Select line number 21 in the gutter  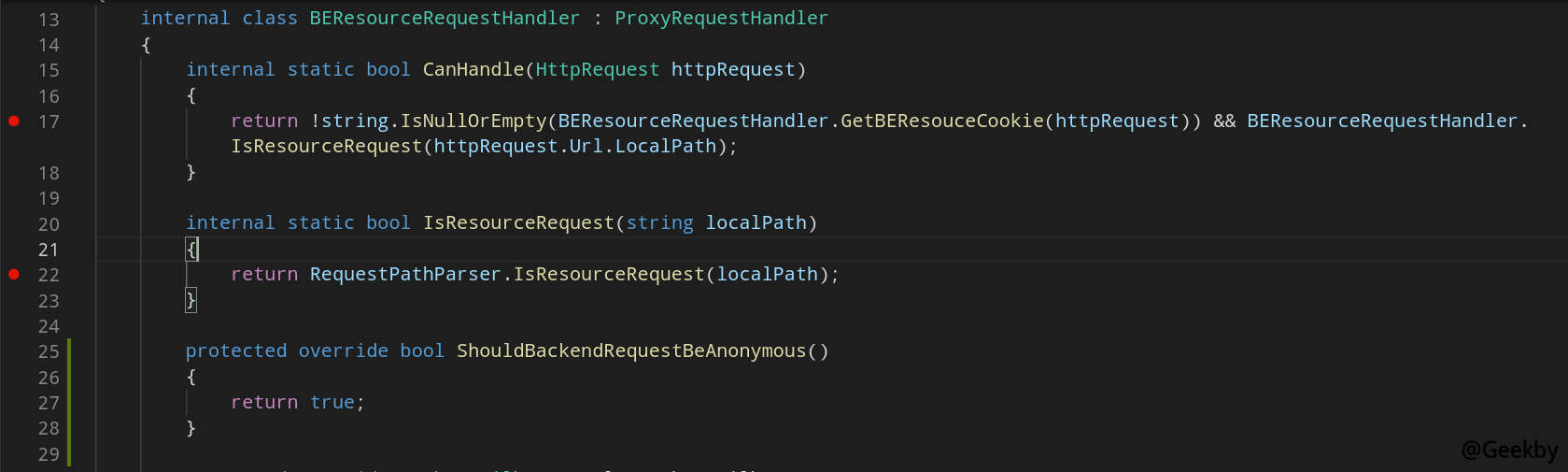point(49,250)
